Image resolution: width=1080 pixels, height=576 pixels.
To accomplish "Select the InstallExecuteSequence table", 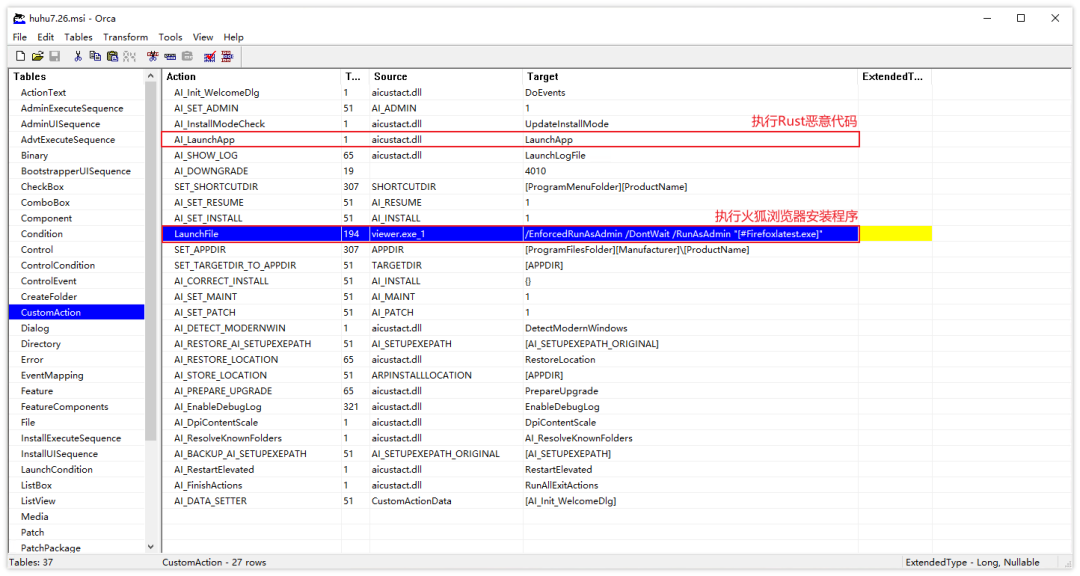I will coord(70,438).
